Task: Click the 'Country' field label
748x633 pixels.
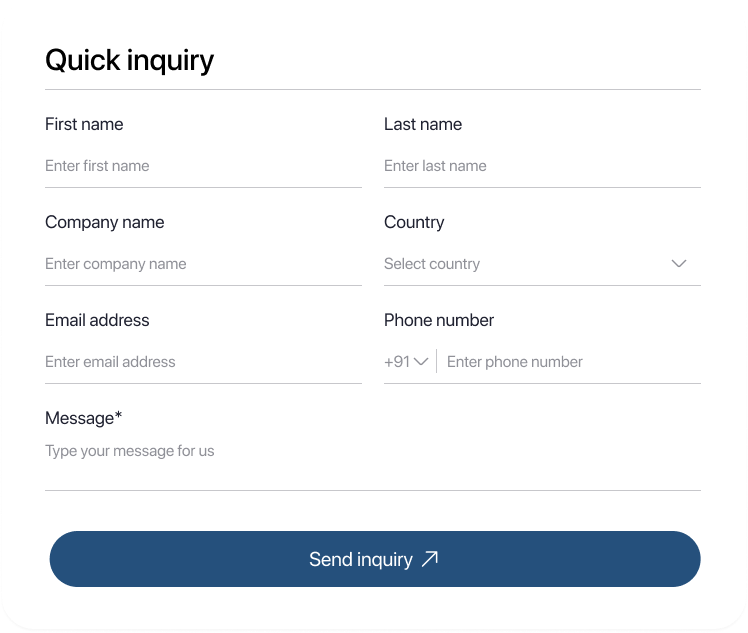Action: pos(414,222)
